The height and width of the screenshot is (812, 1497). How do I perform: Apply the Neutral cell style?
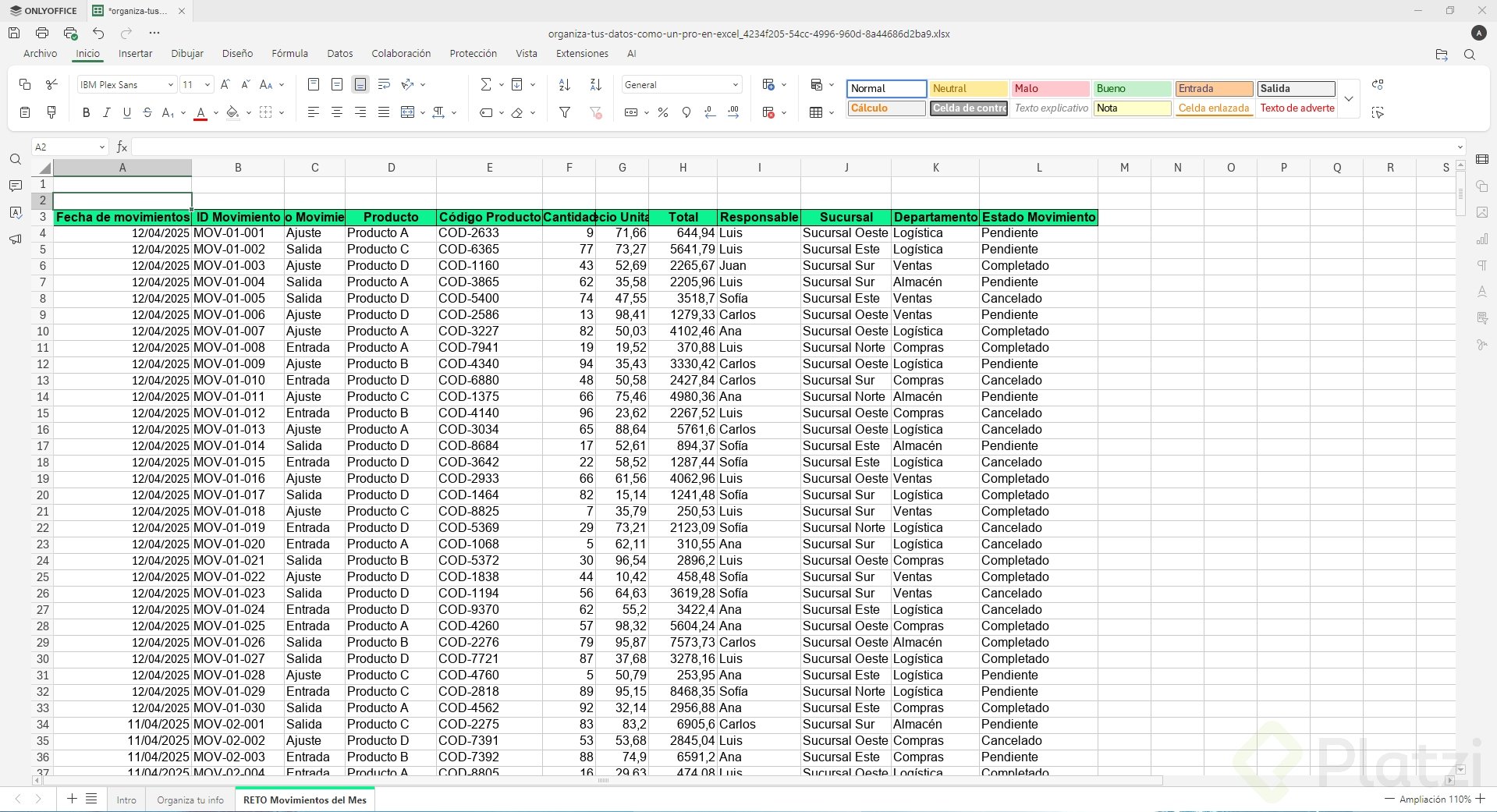coord(969,89)
